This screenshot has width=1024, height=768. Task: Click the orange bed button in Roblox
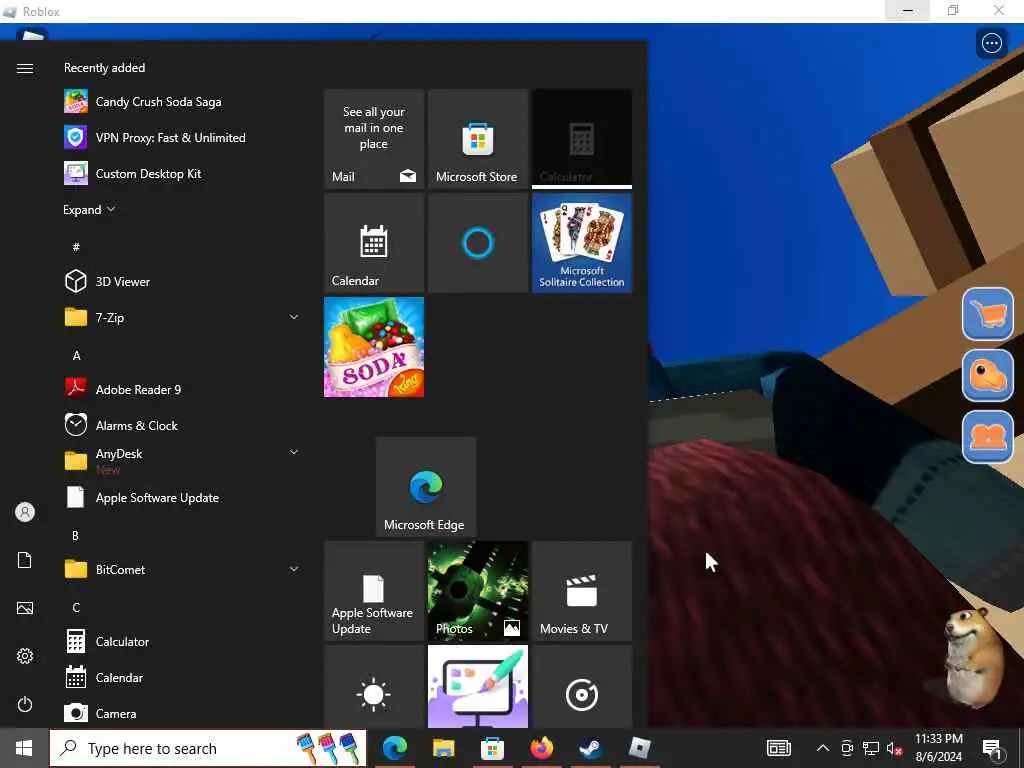click(987, 437)
